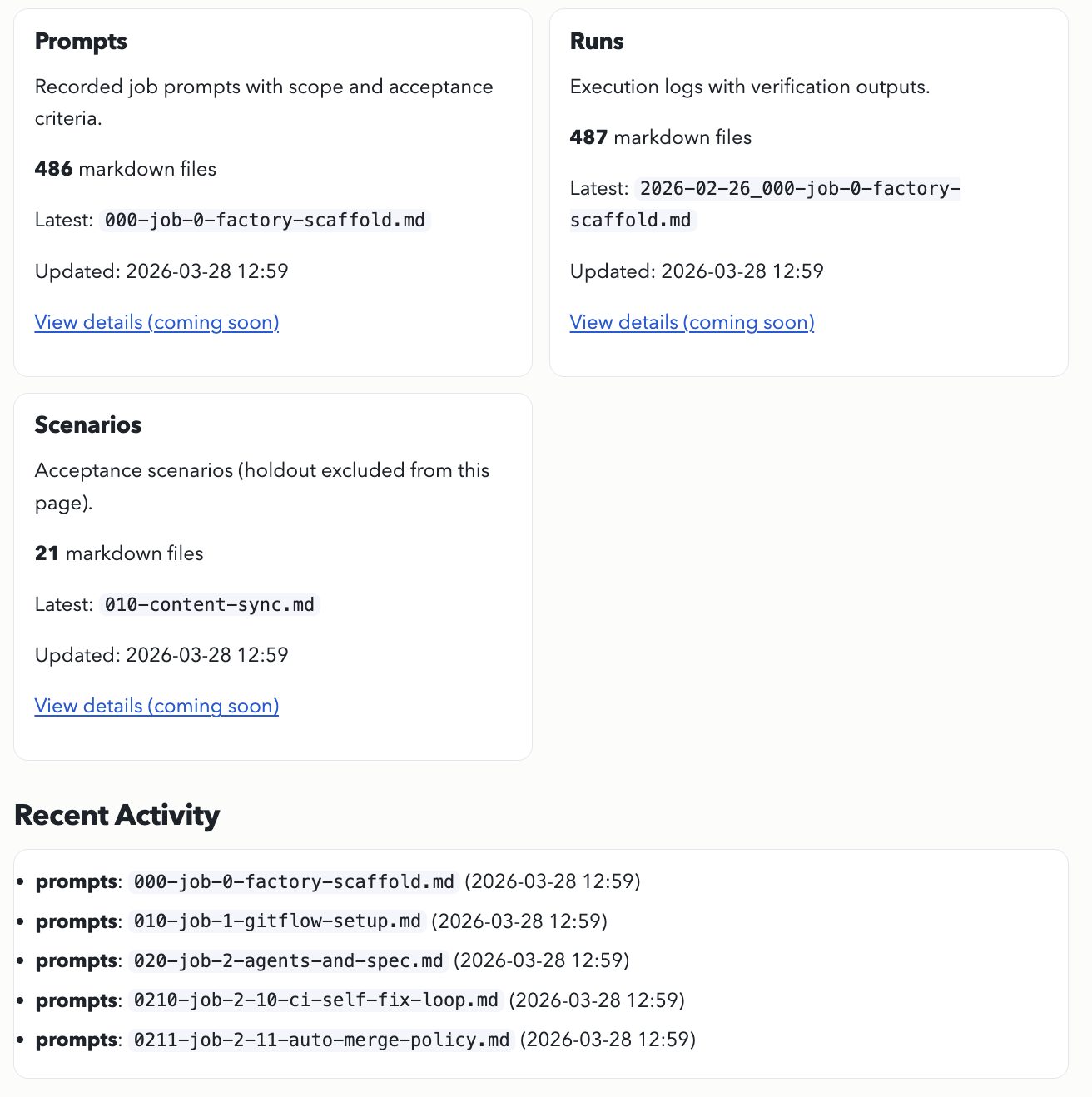Click the Runs card heading
The width and height of the screenshot is (1092, 1097).
coord(596,41)
